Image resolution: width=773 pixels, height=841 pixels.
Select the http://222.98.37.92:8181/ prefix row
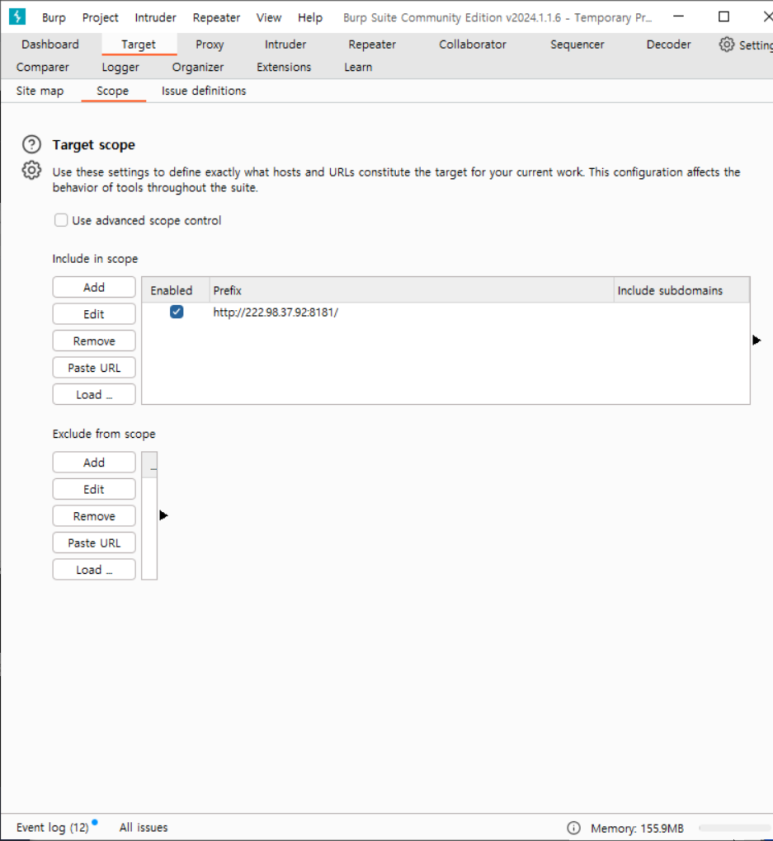pyautogui.click(x=446, y=312)
